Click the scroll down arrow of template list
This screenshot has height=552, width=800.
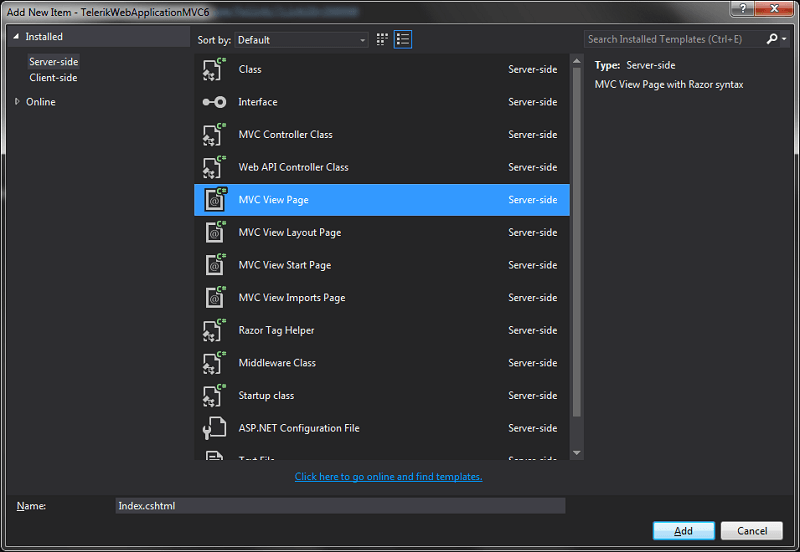577,453
